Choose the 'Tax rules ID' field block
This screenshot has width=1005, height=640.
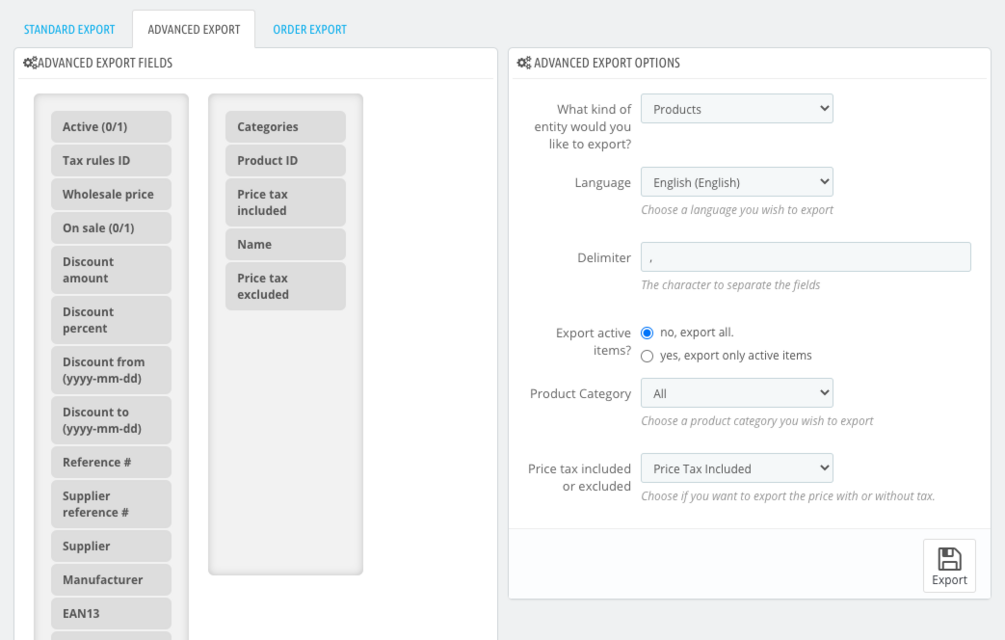coord(111,160)
